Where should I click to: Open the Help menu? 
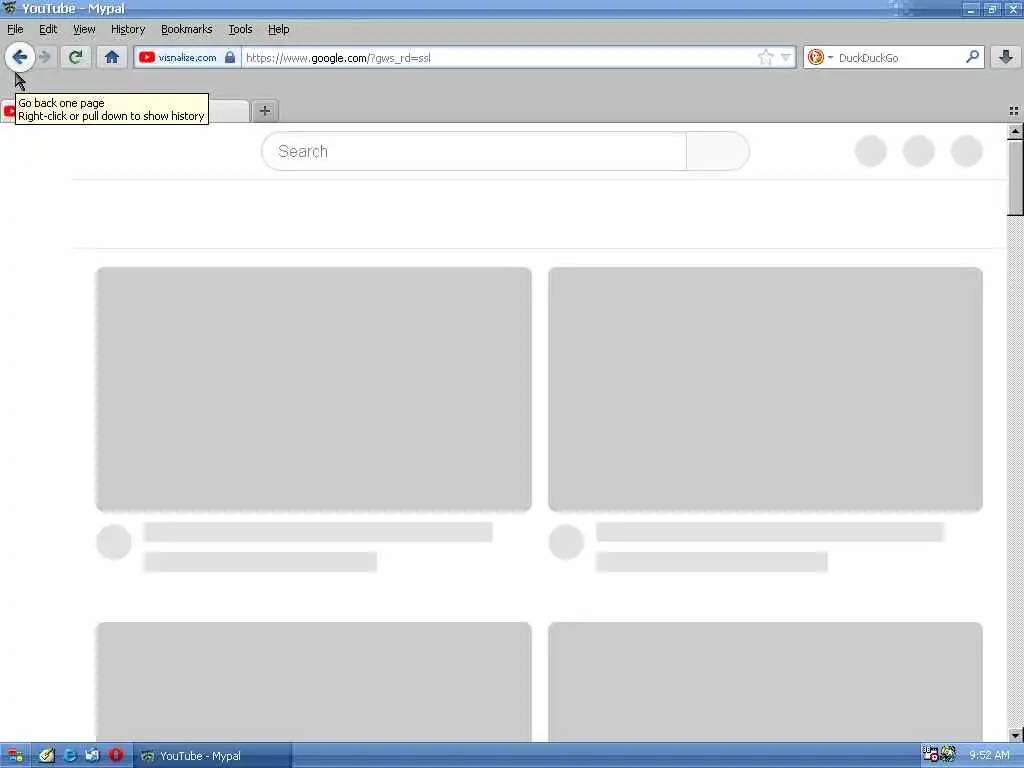(x=278, y=29)
